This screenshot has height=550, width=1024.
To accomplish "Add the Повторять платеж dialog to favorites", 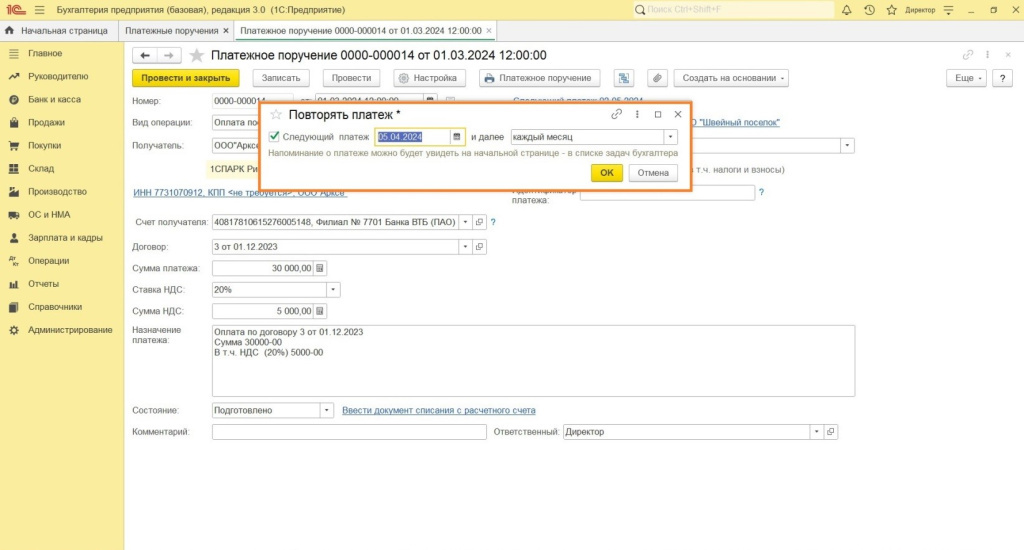I will [276, 115].
